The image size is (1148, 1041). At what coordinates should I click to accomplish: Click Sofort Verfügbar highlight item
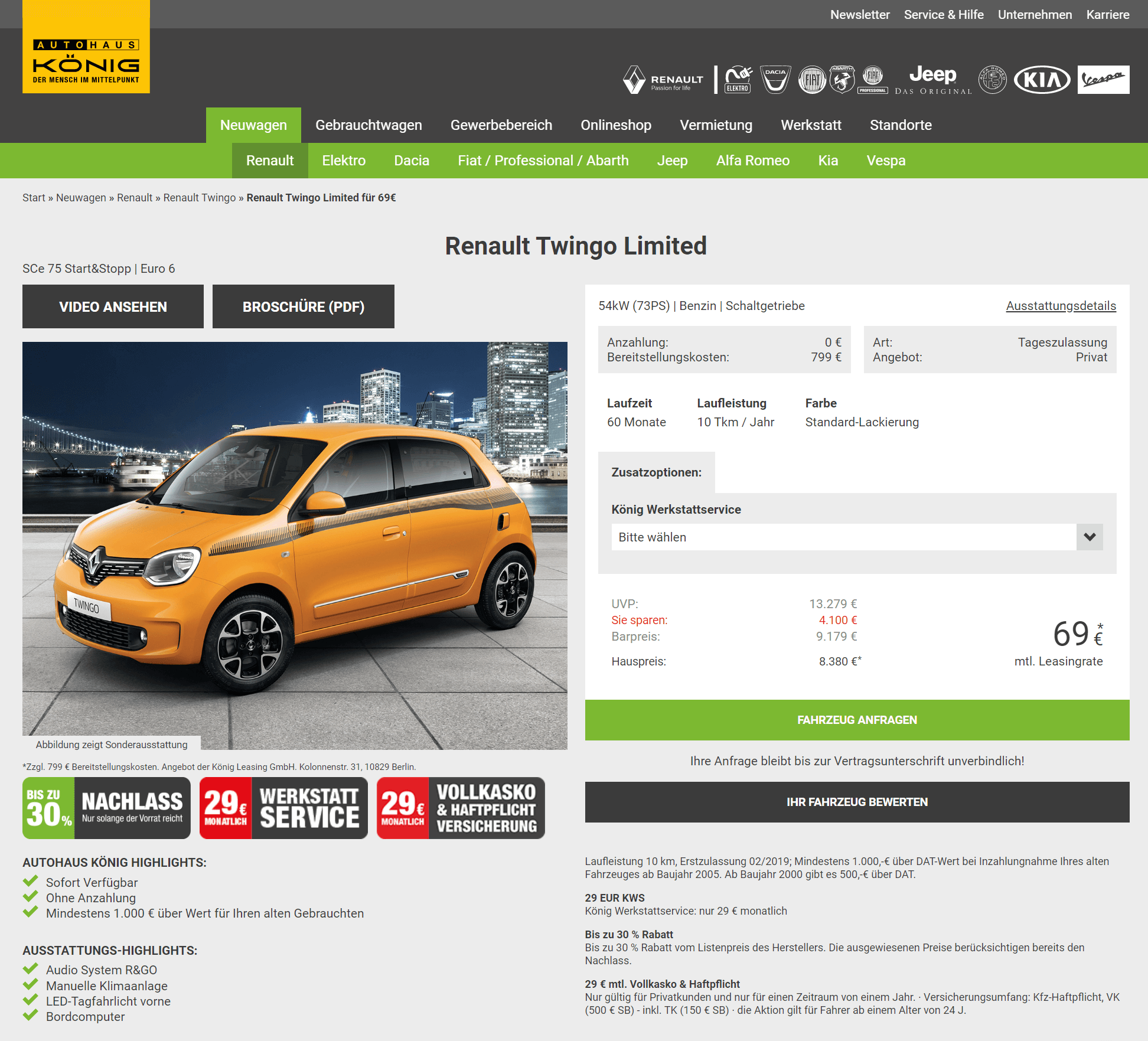click(92, 882)
